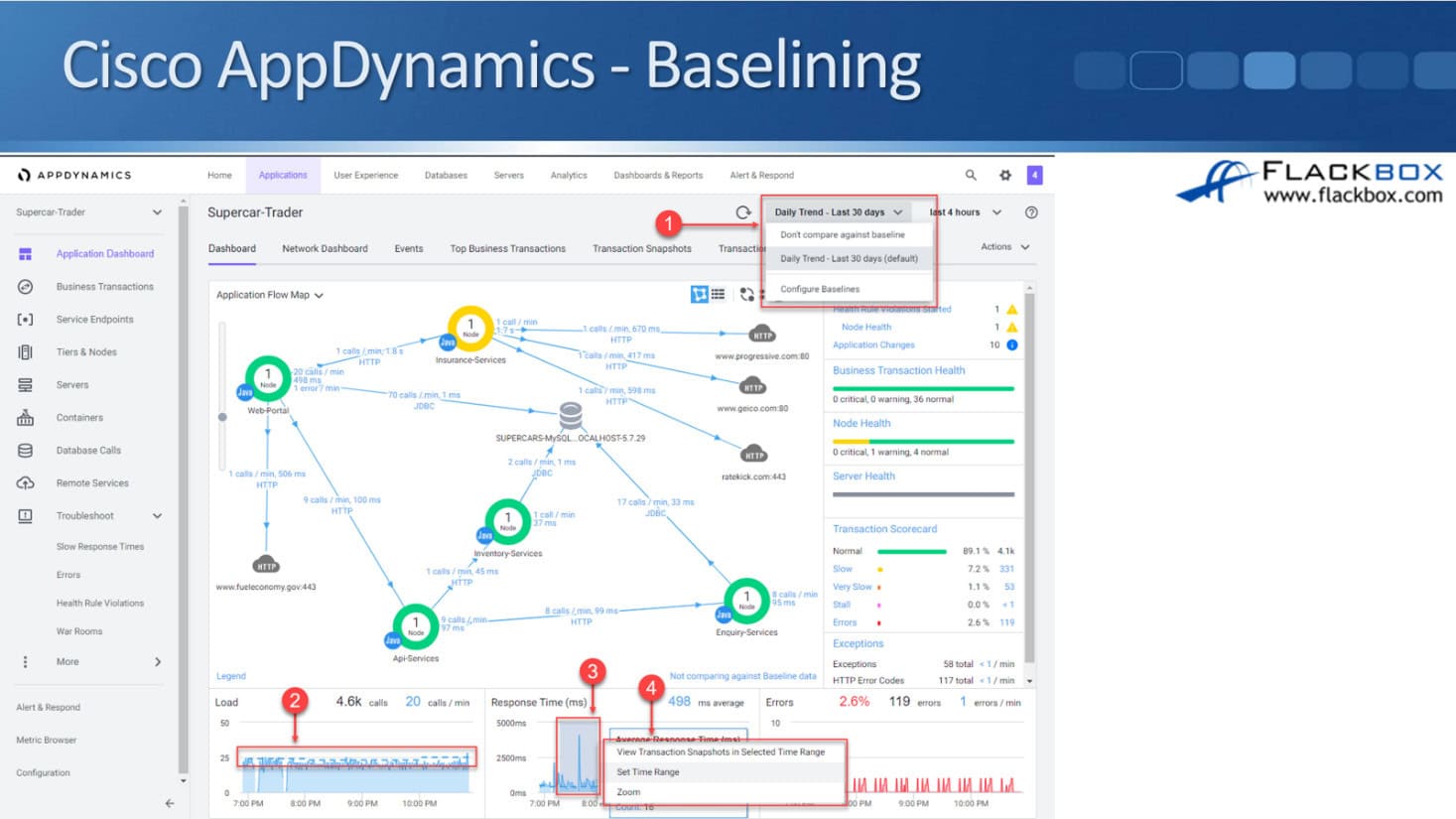The image size is (1456, 819).
Task: Expand the Actions dropdown
Action: point(1004,247)
